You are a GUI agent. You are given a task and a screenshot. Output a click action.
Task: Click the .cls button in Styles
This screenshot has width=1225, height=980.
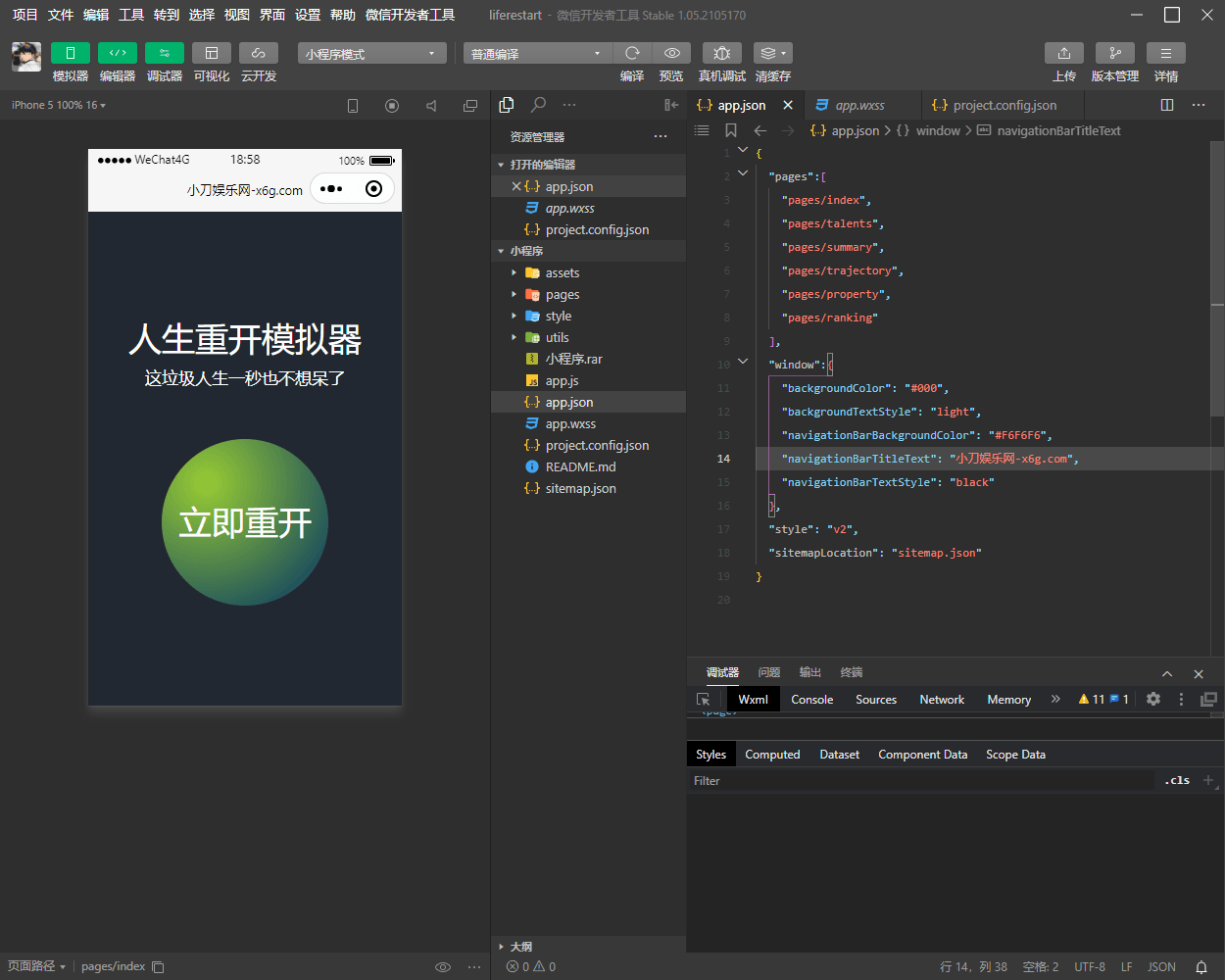click(x=1177, y=781)
